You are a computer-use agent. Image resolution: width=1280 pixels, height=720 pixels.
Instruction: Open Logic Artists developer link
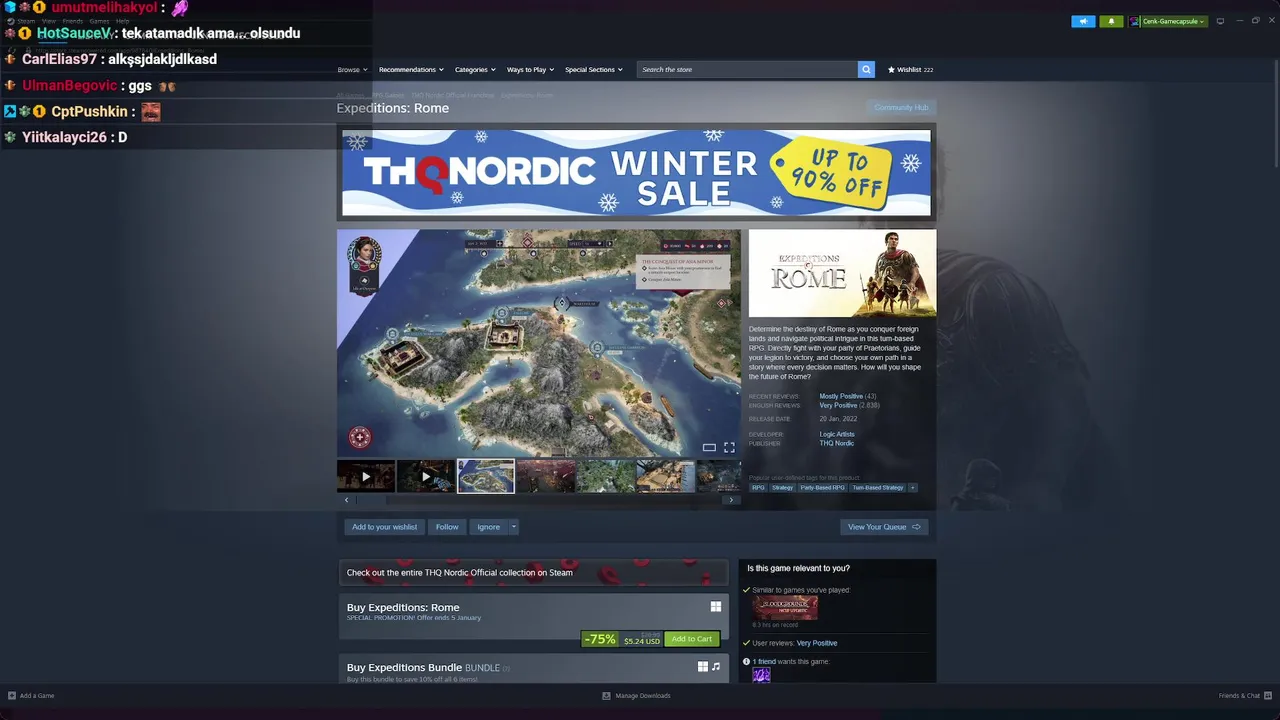pyautogui.click(x=837, y=434)
